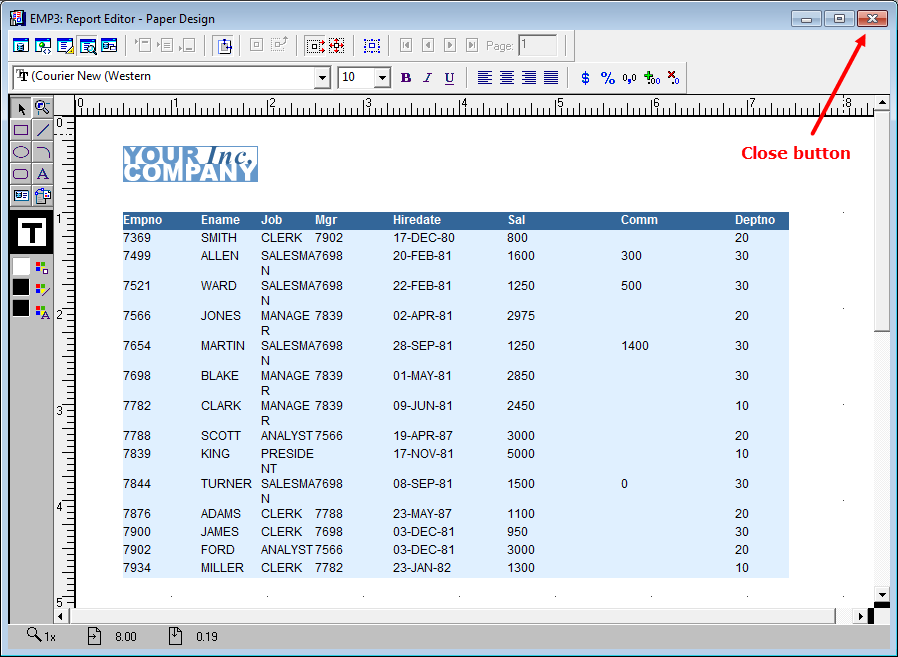898x657 pixels.
Task: Center align the text
Action: [507, 77]
